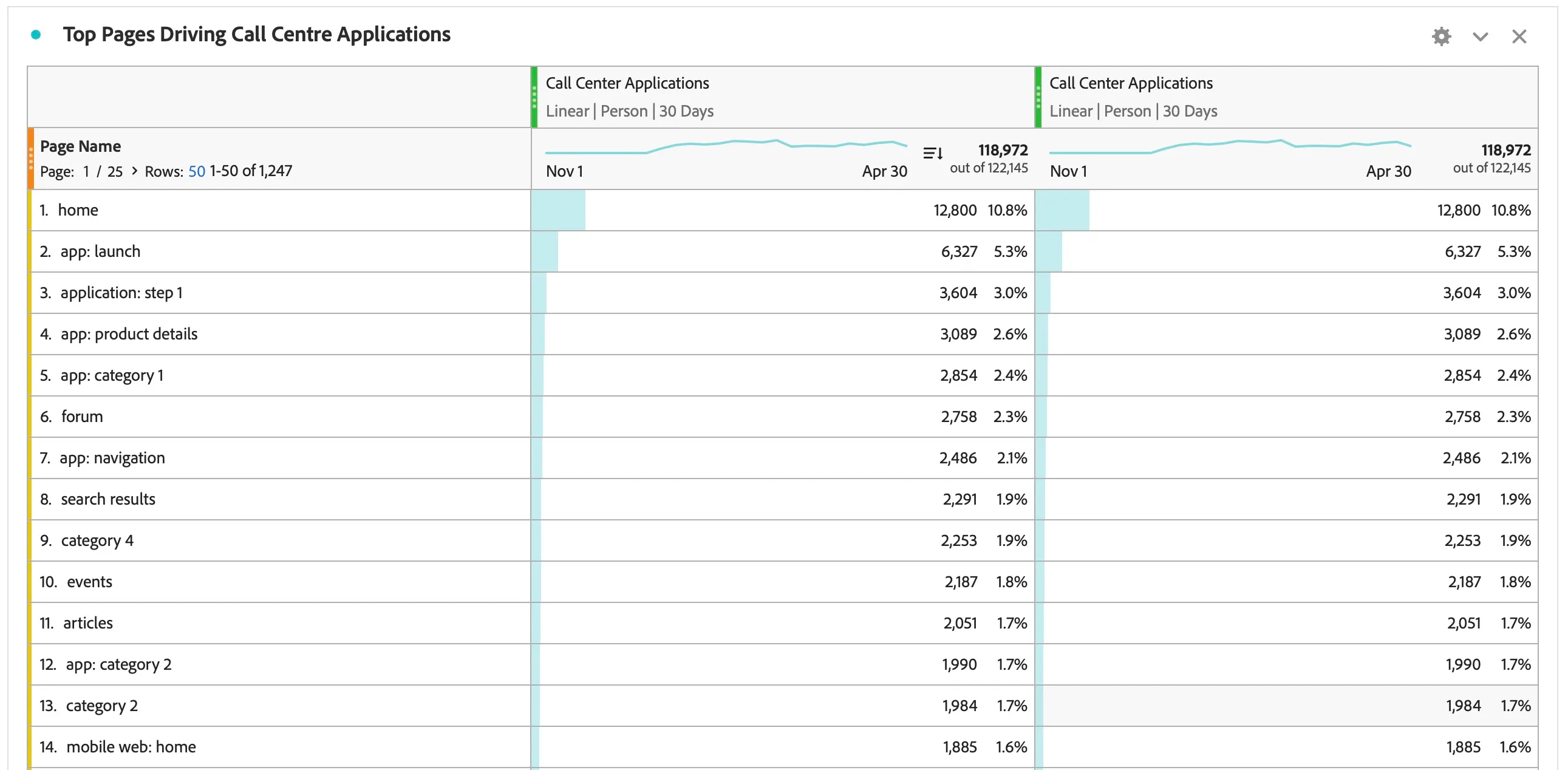Click the second column sparkline trend

(x=1230, y=146)
